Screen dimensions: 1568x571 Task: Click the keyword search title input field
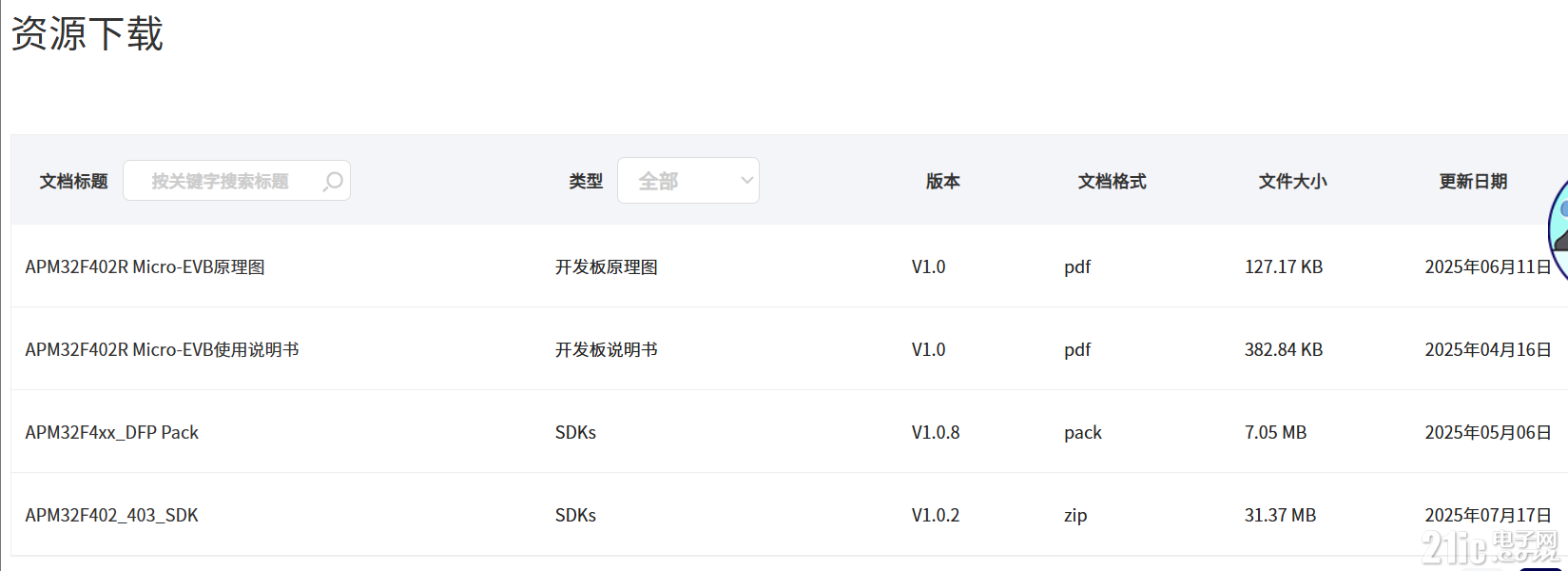237,181
